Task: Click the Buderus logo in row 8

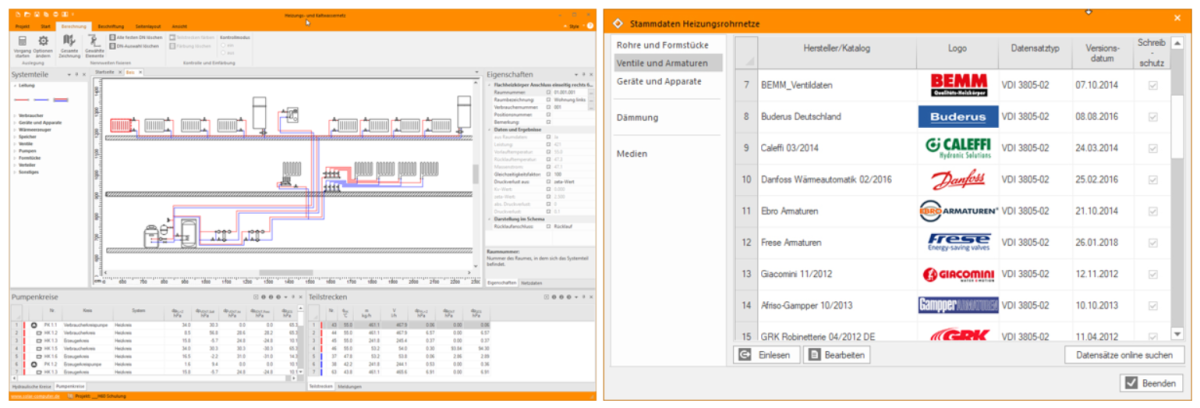Action: [958, 116]
